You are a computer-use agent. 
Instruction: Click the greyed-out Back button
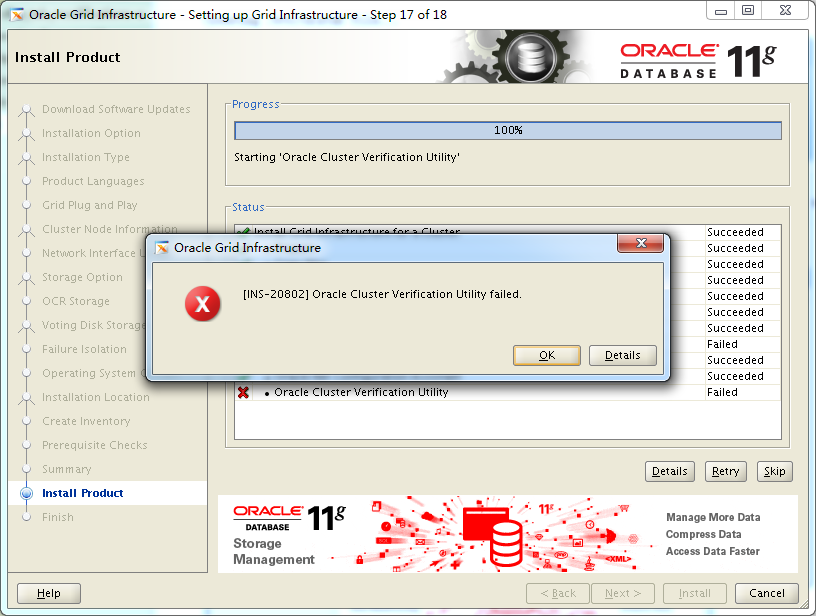(558, 593)
